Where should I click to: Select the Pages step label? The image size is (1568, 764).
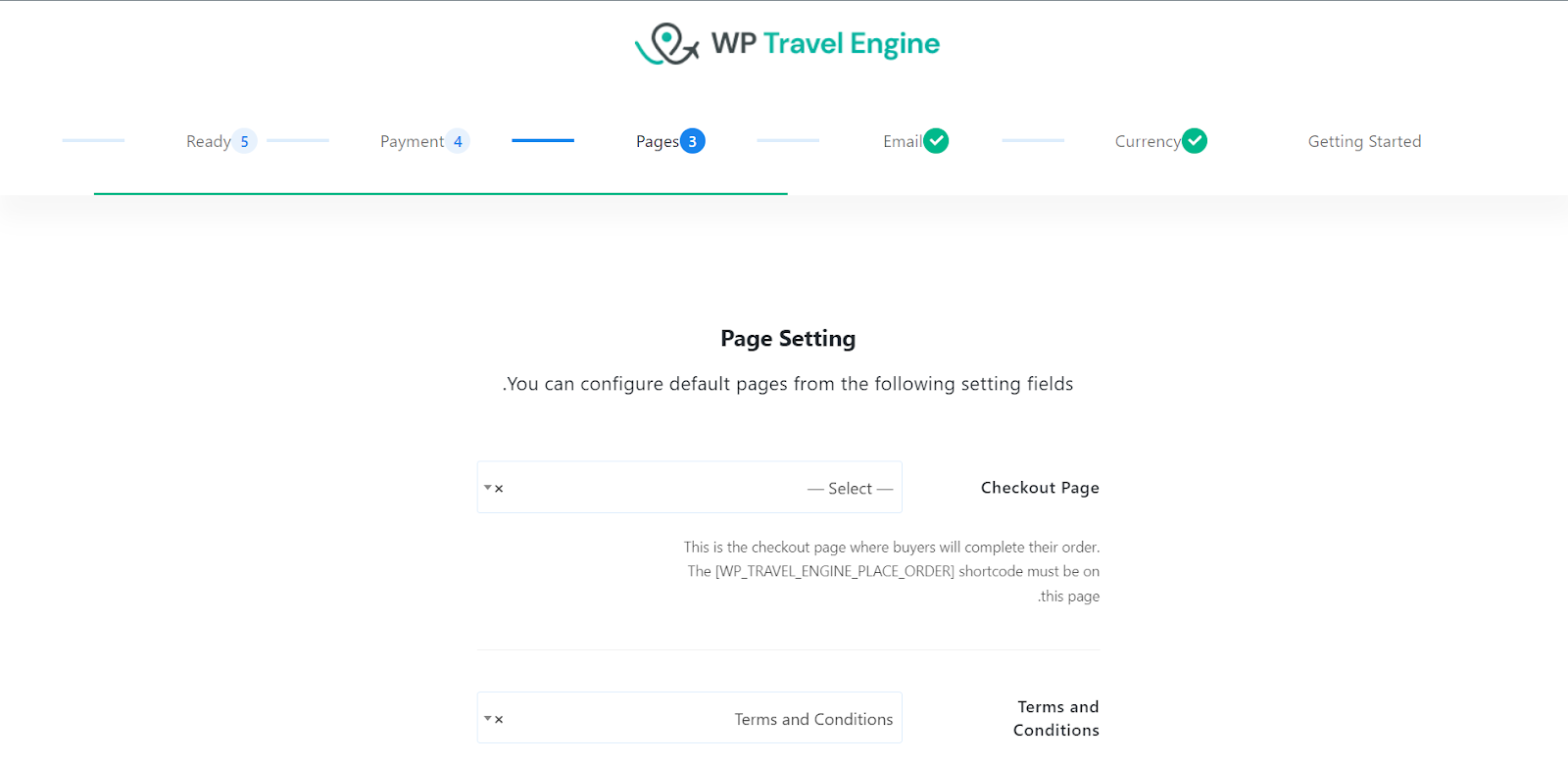coord(657,141)
